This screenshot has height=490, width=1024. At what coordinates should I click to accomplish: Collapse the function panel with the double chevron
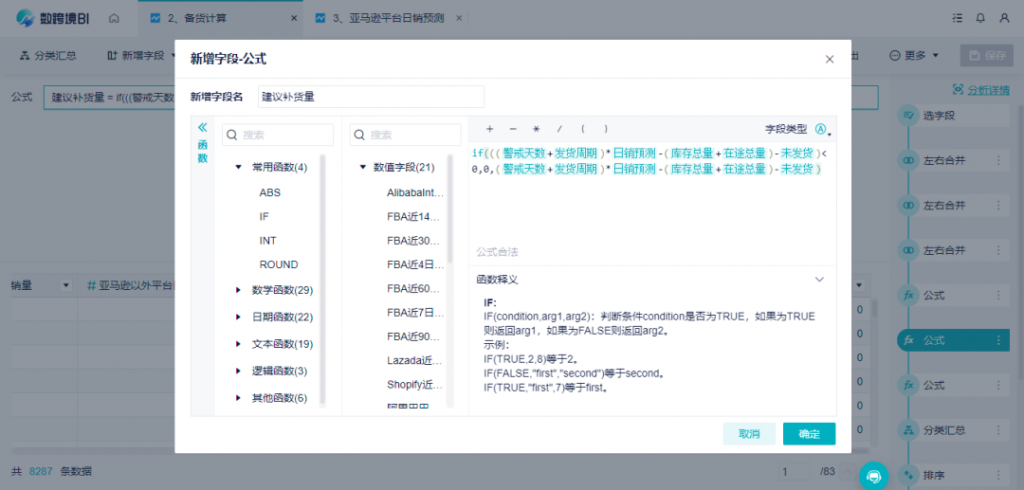pos(202,127)
